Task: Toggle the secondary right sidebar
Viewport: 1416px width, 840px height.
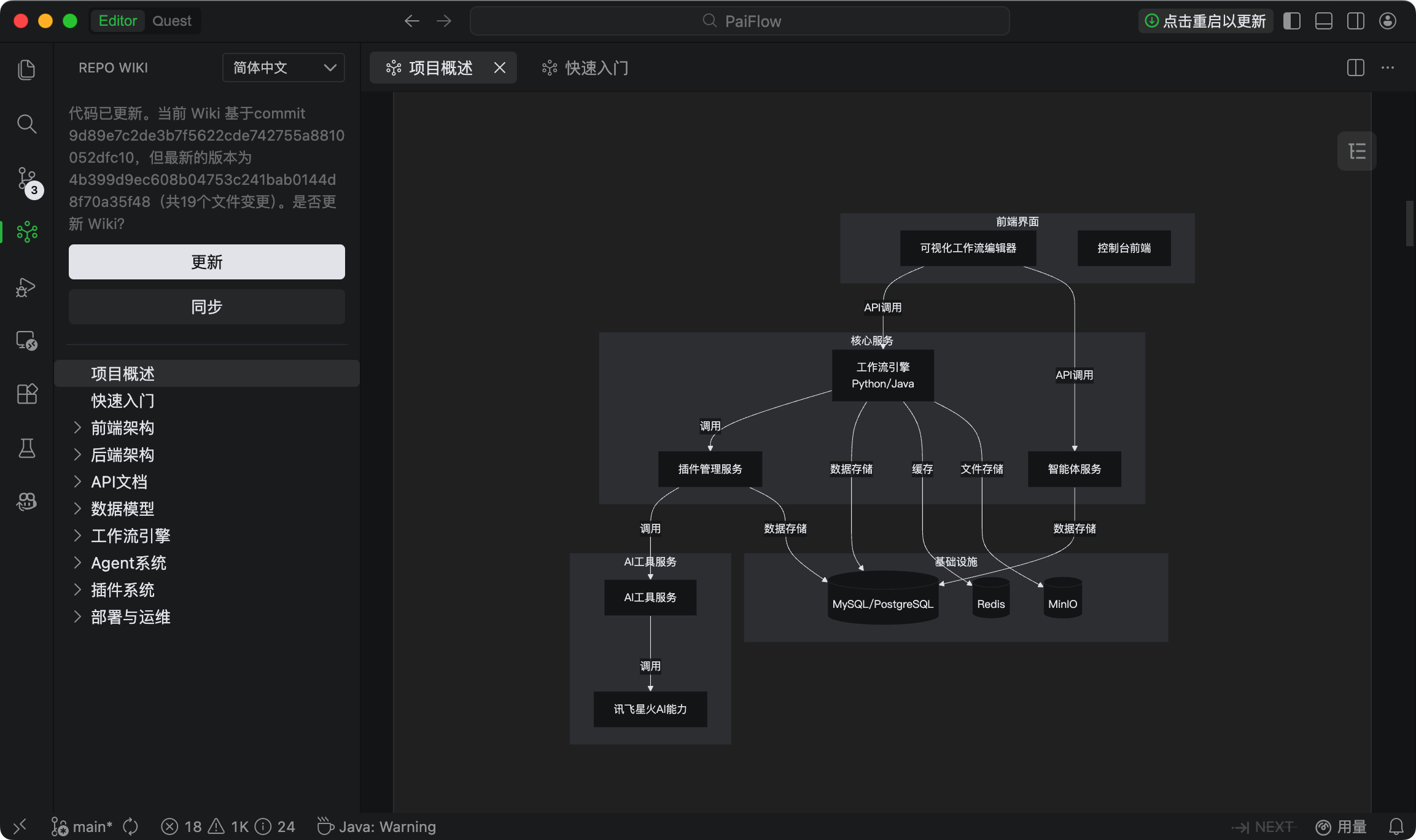Action: (1356, 21)
